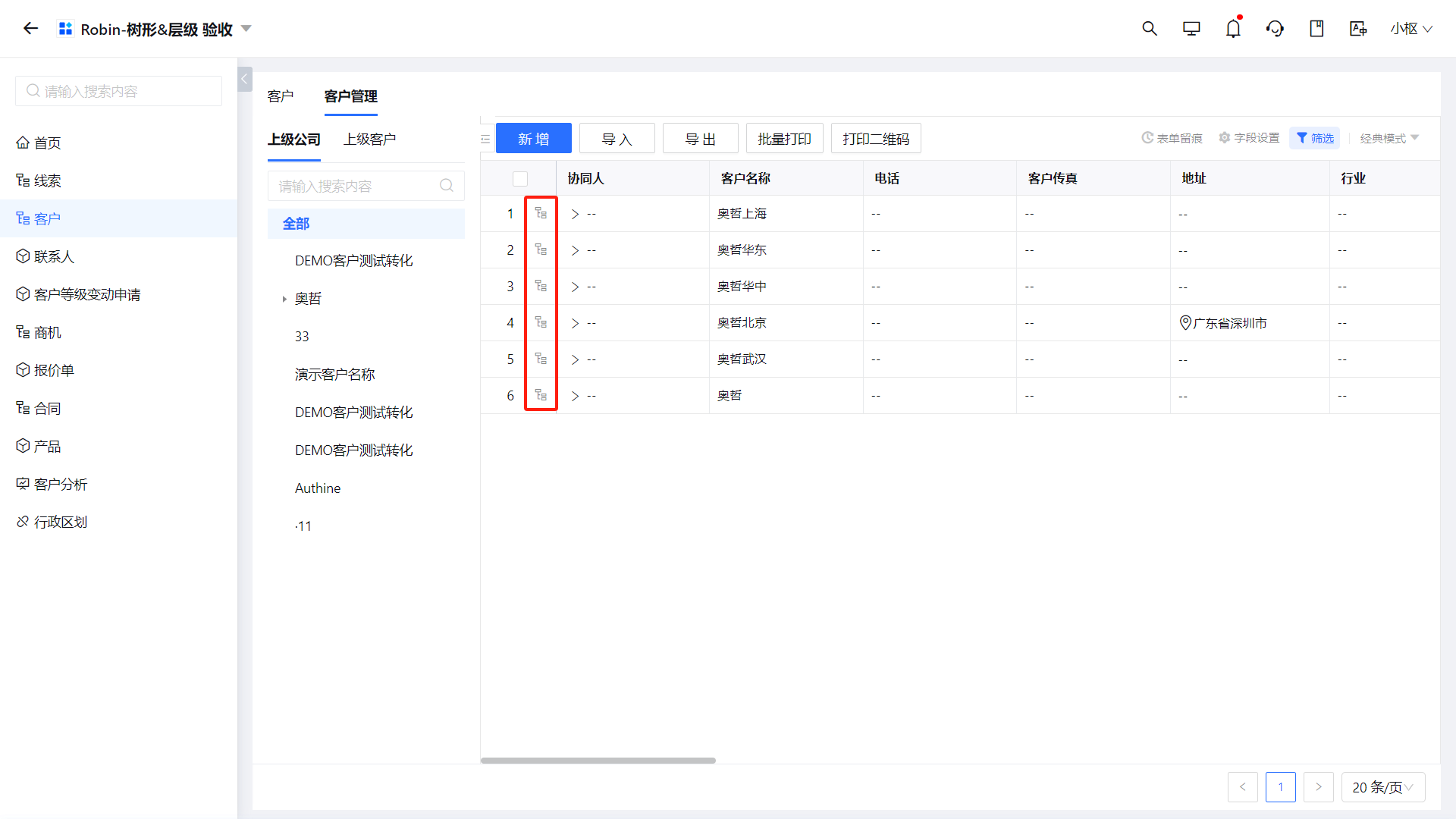Open 表单留痕 form history

pyautogui.click(x=1172, y=138)
